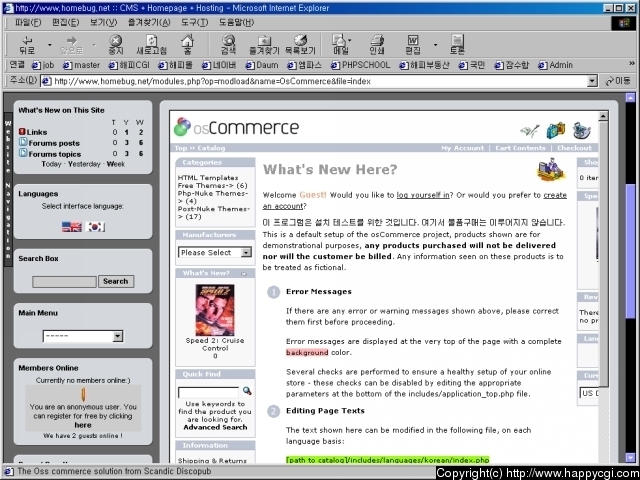The width and height of the screenshot is (640, 480).
Task: Click My Account navigation link
Action: 462,148
